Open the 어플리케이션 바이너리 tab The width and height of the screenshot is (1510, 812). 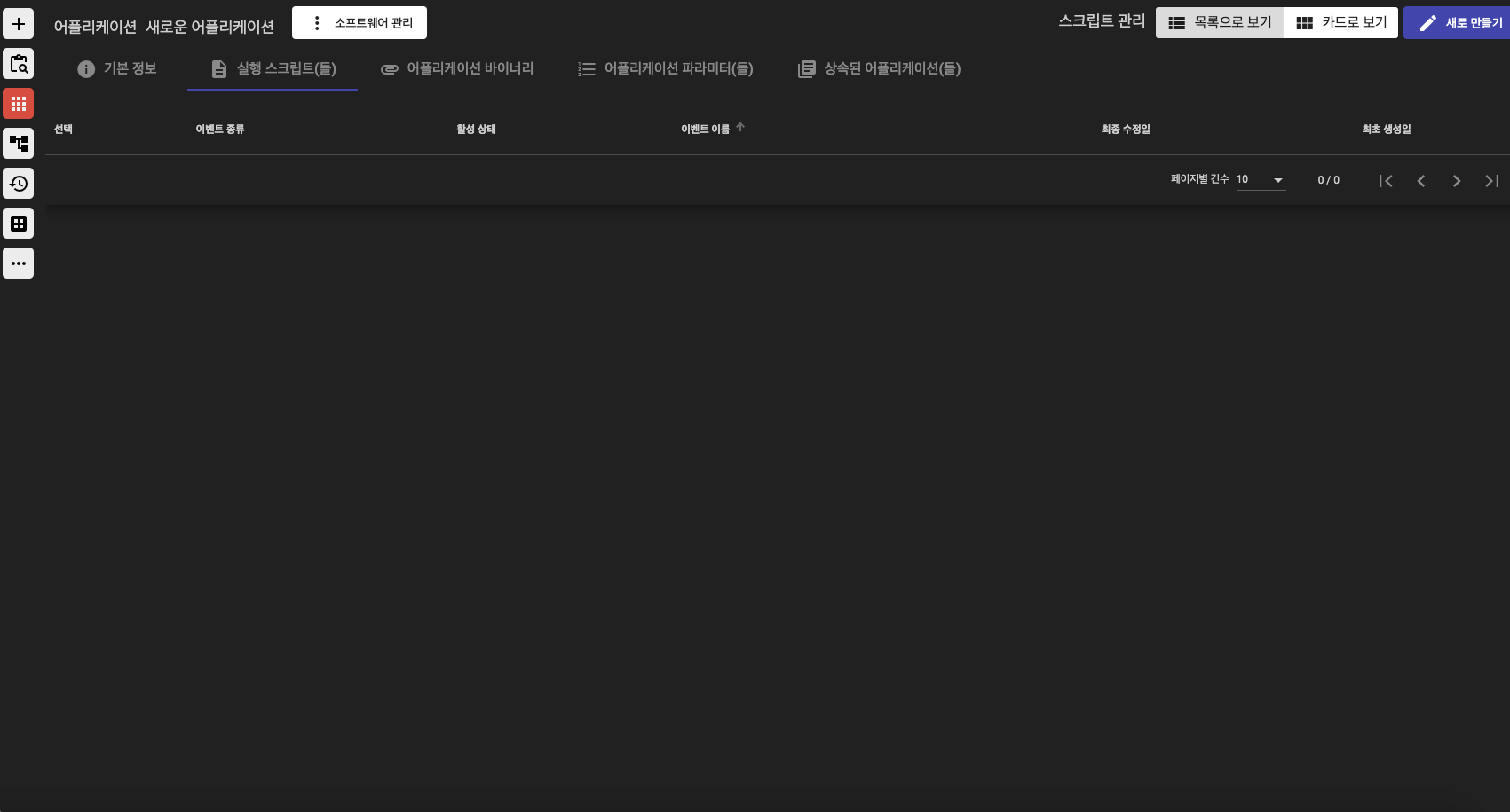pyautogui.click(x=456, y=68)
